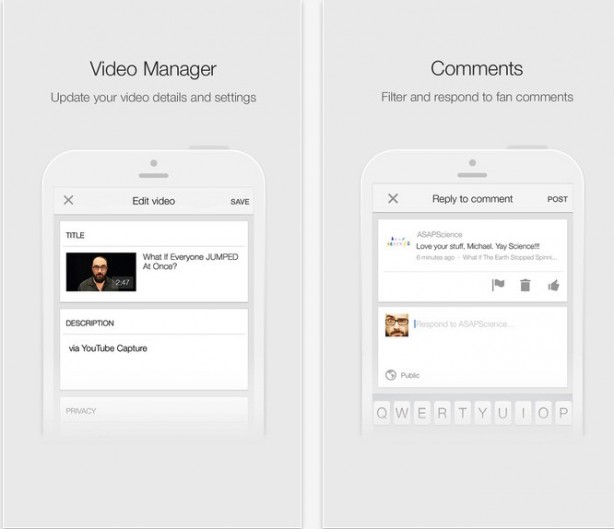Tap SAVE to save video edits
Viewport: 614px width, 529px height.
tap(239, 201)
